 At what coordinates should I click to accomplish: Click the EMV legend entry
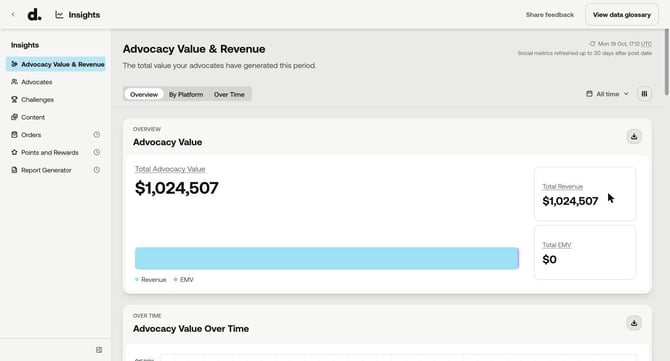click(183, 279)
